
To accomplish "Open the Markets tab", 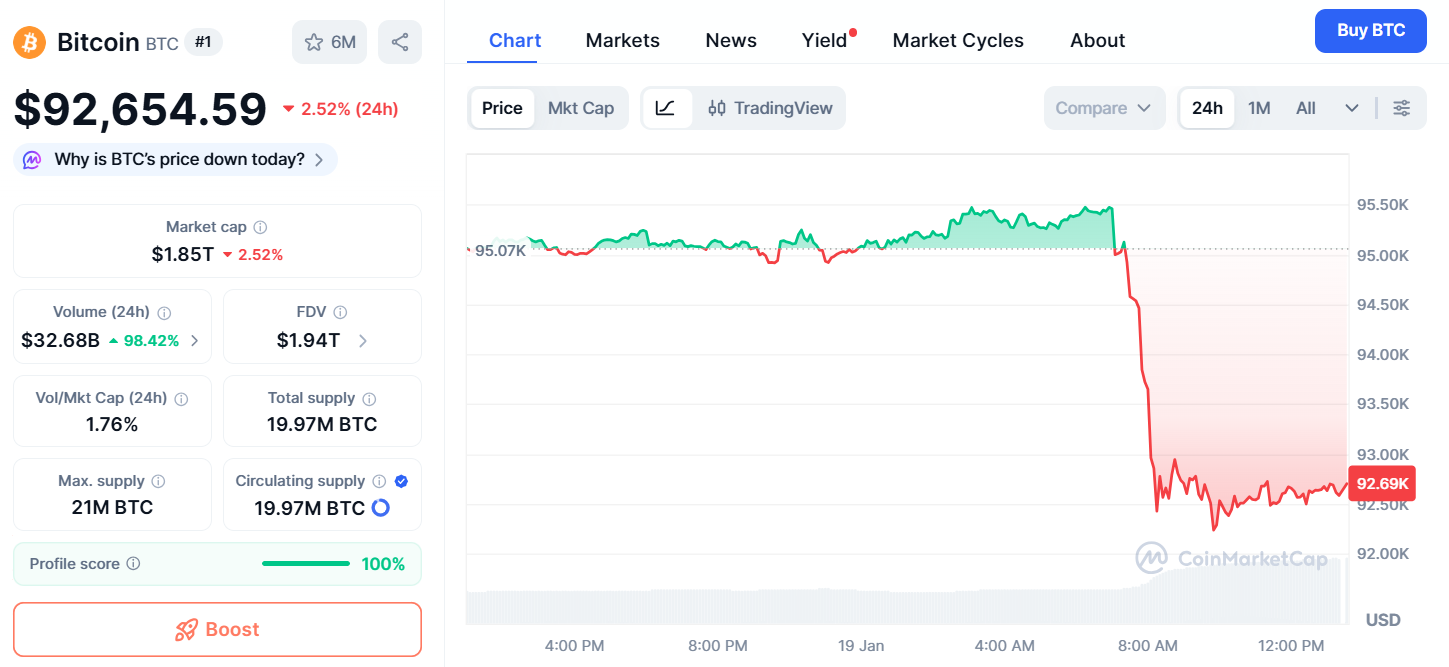I will click(x=622, y=40).
